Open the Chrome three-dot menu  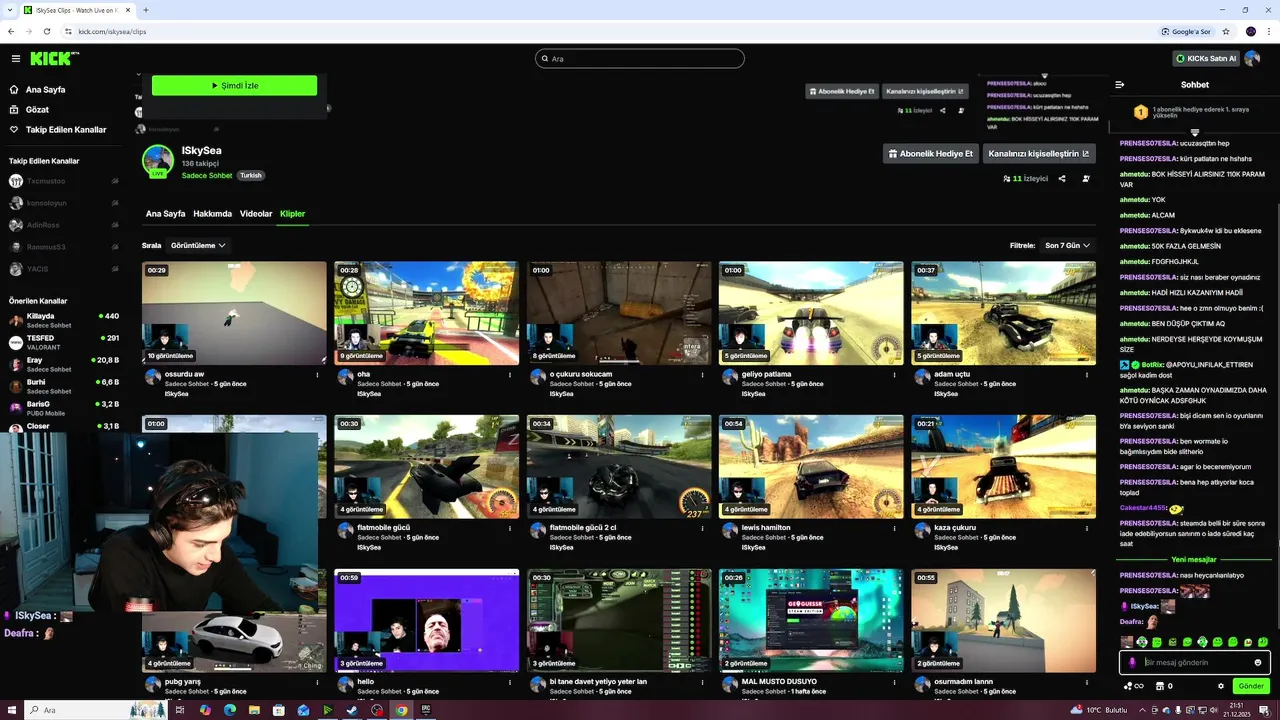tap(1268, 31)
